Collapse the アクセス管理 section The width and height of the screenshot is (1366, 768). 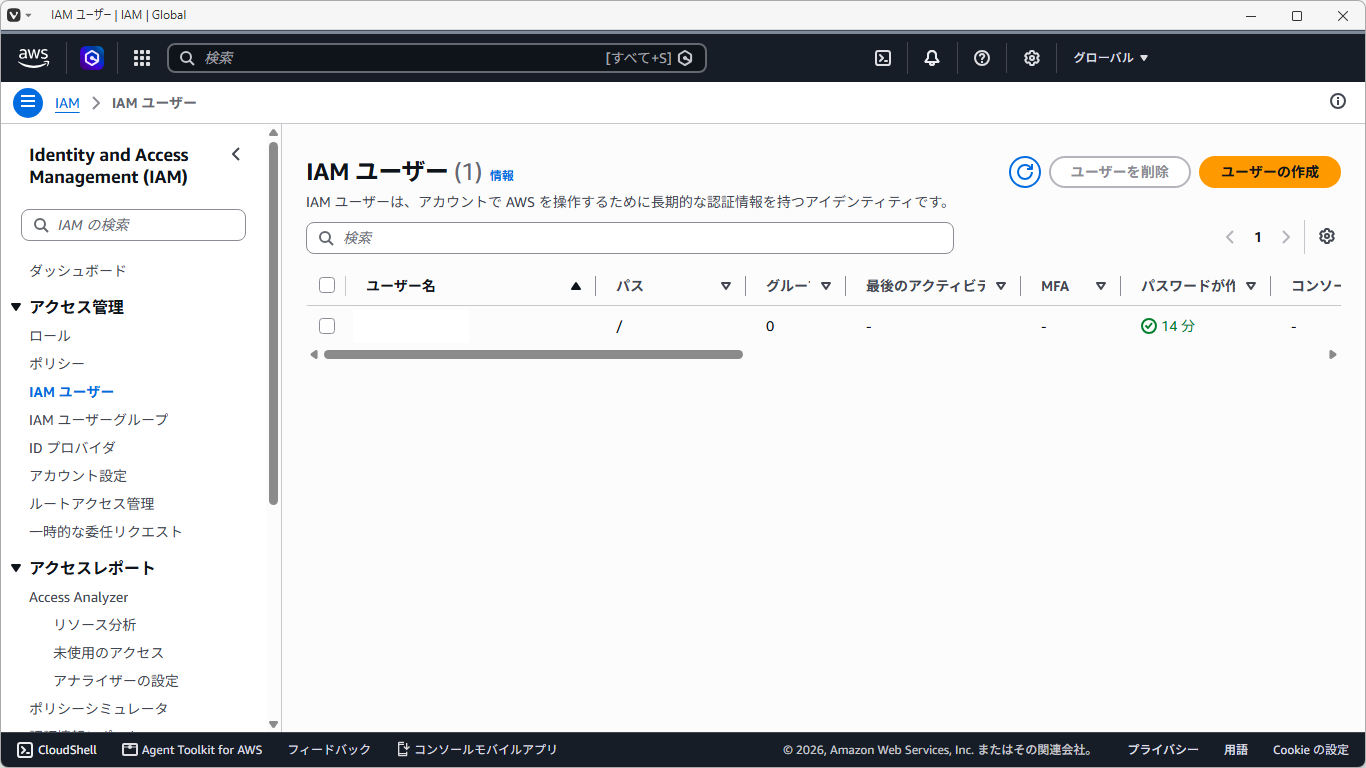click(x=16, y=307)
